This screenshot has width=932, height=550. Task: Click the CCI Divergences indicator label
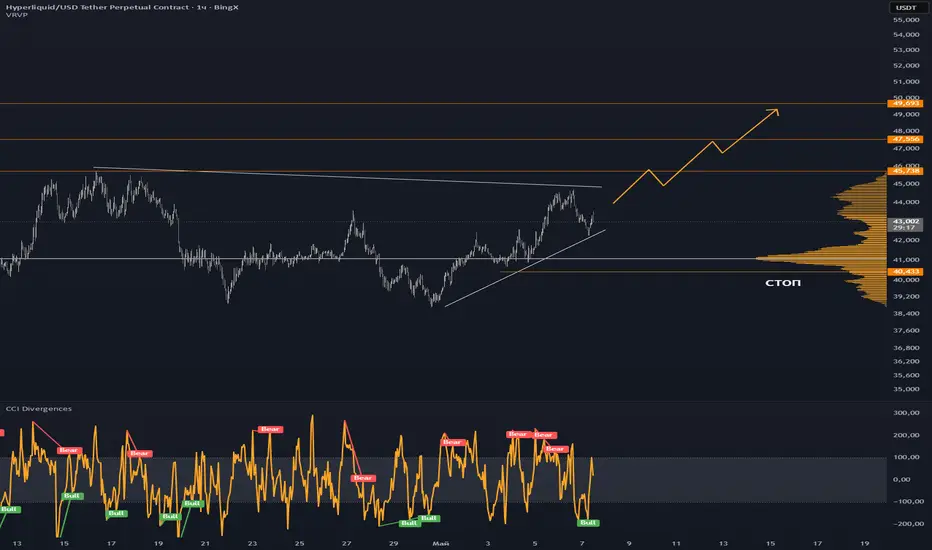[x=39, y=408]
